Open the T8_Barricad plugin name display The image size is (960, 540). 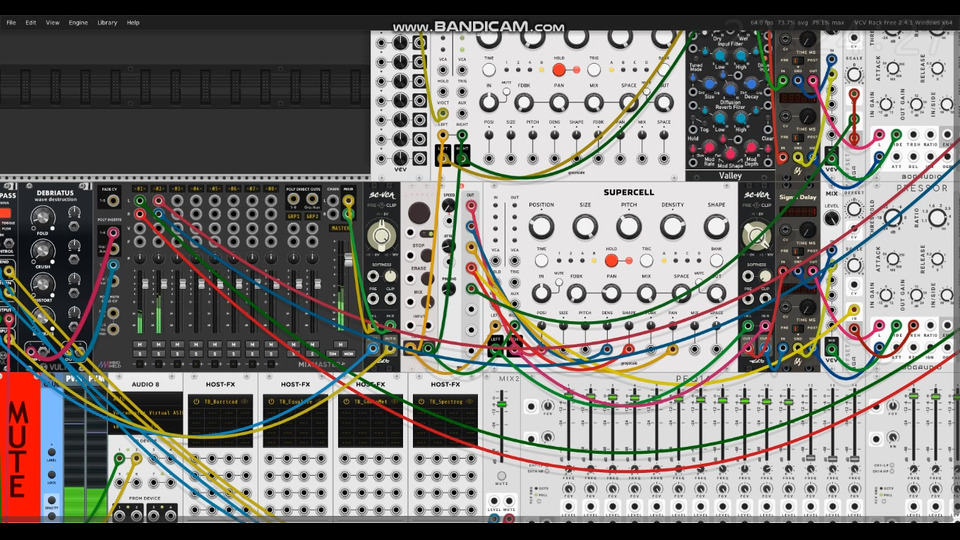tap(220, 402)
